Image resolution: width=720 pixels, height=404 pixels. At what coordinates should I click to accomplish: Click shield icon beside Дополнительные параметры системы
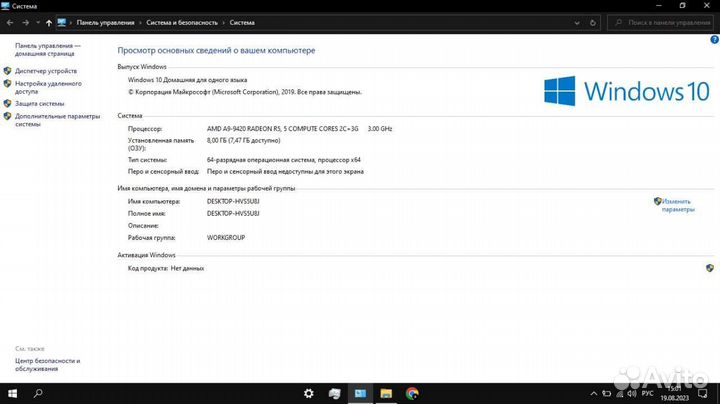[x=7, y=116]
